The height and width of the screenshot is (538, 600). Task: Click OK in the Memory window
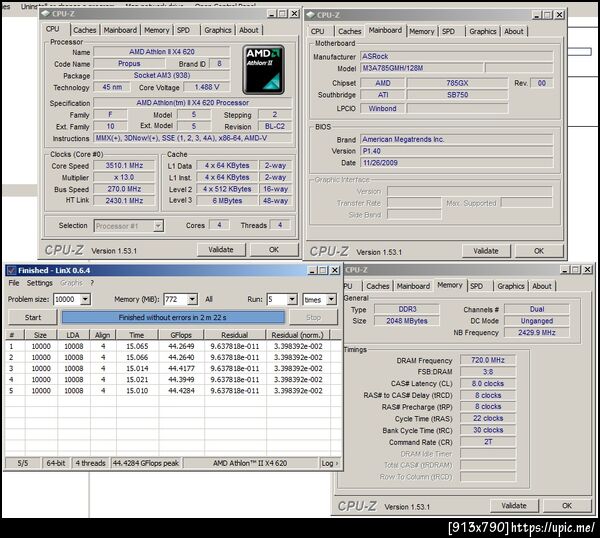tap(567, 505)
